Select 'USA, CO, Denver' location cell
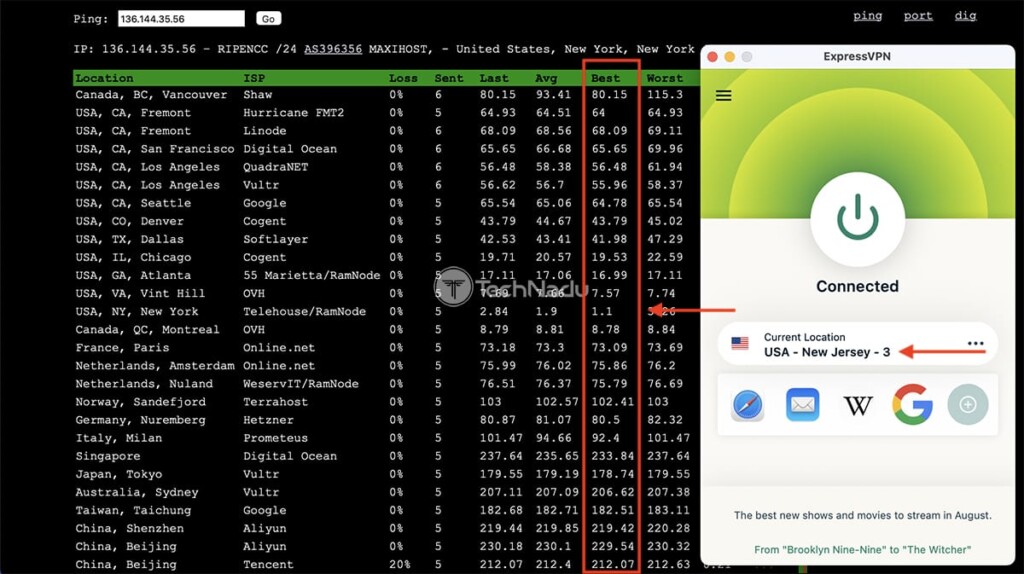The width and height of the screenshot is (1024, 574). 129,221
